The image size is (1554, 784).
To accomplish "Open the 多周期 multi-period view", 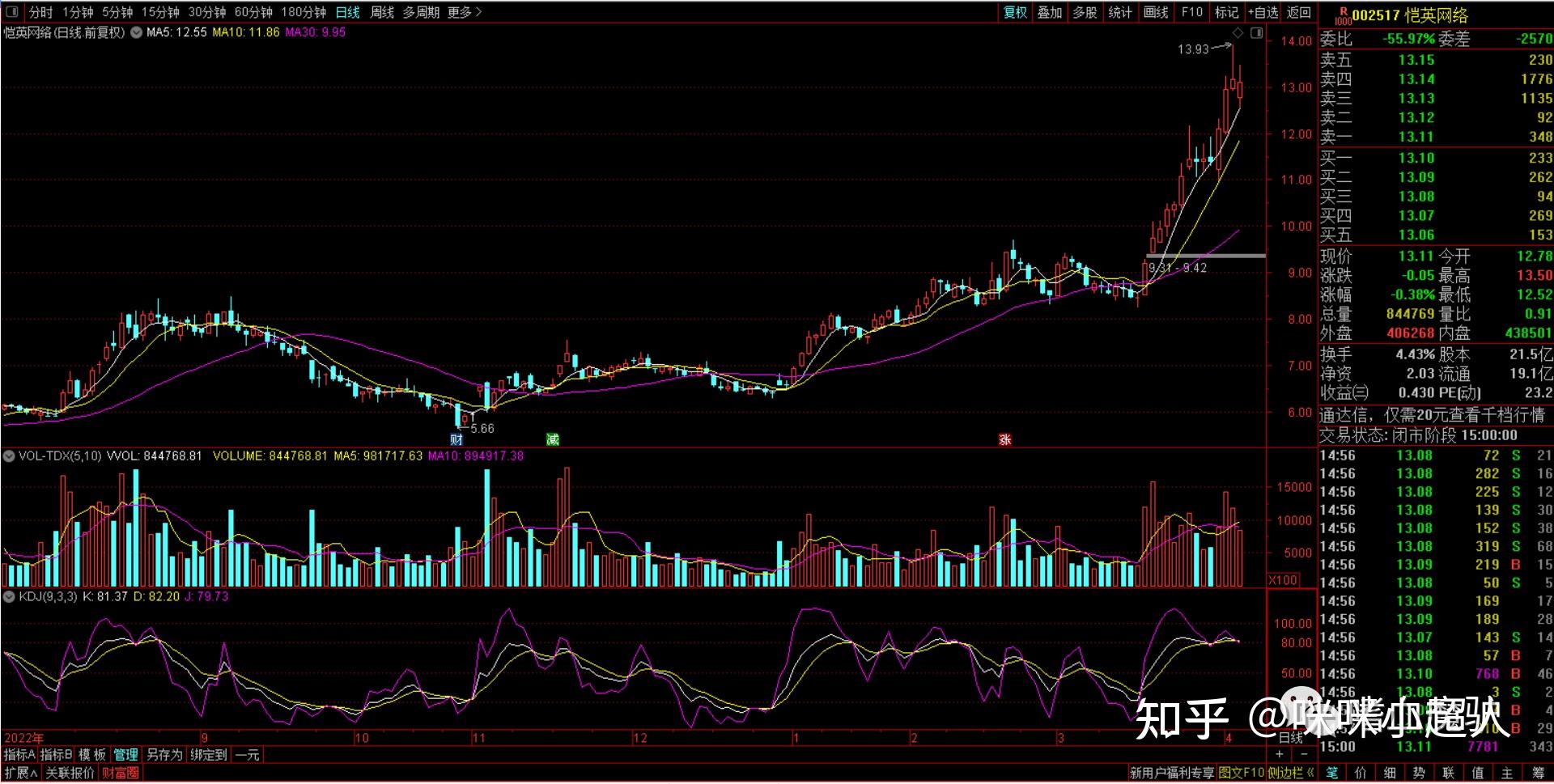I will coord(421,12).
